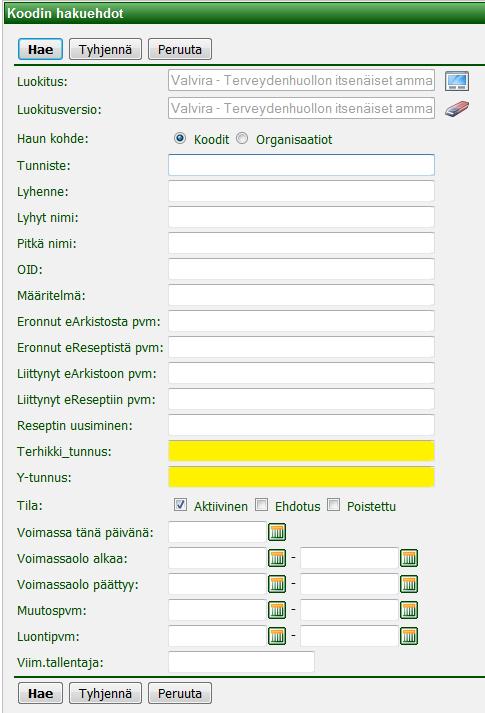The width and height of the screenshot is (485, 713).
Task: Focus the Voimassa tänä päivänä date field
Action: [x=217, y=532]
